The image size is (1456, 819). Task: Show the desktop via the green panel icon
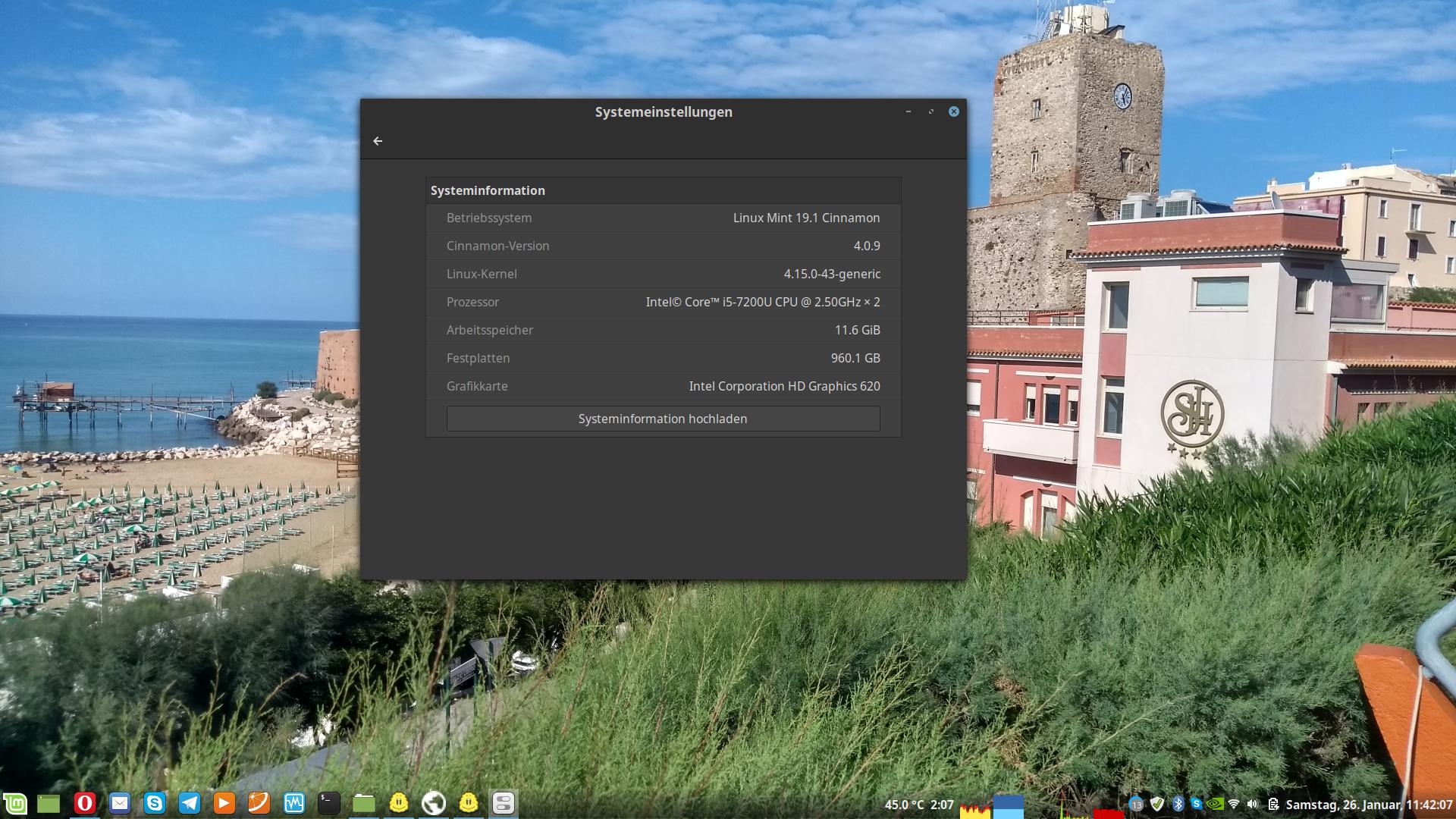49,803
